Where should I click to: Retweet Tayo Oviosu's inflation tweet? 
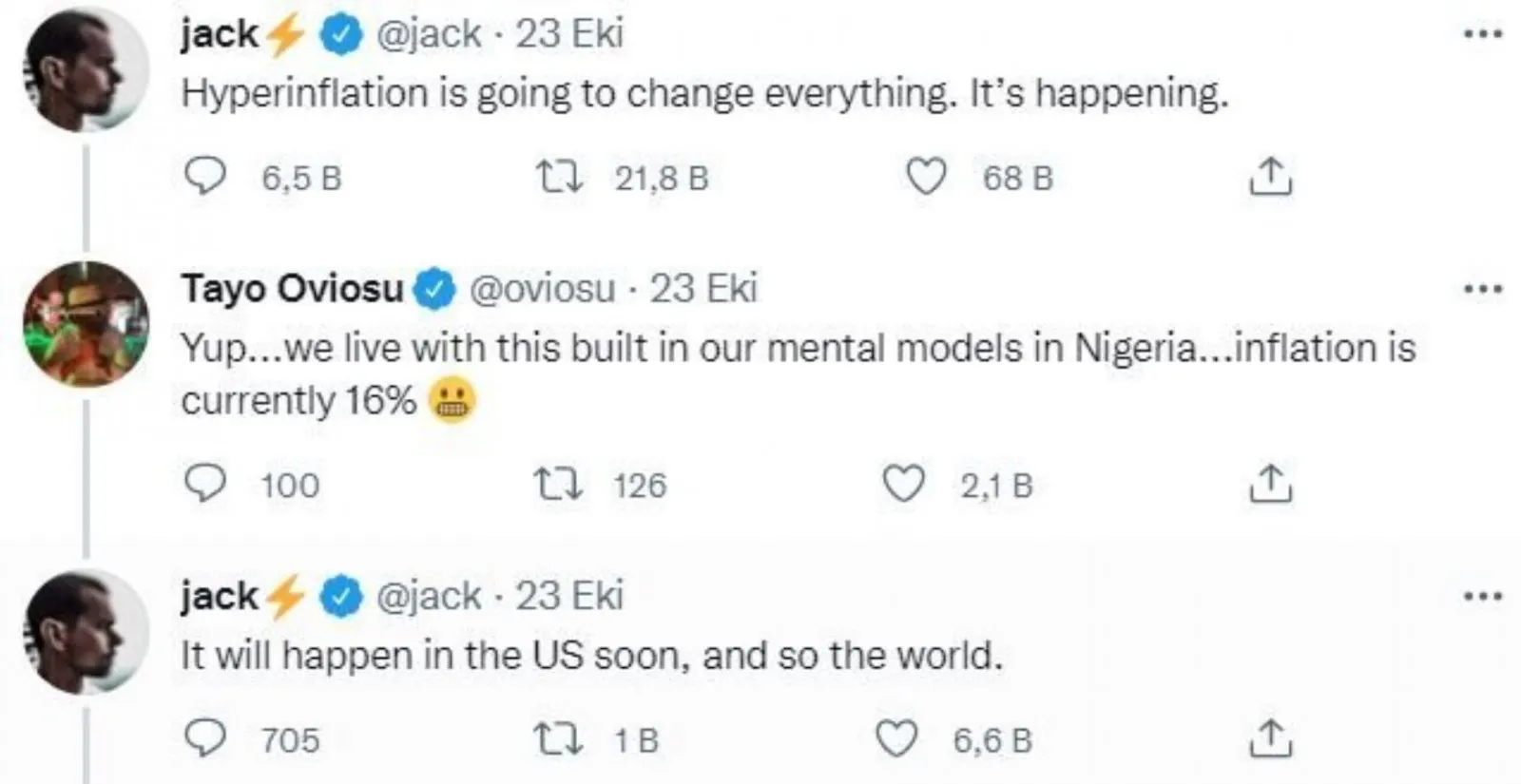[x=560, y=484]
